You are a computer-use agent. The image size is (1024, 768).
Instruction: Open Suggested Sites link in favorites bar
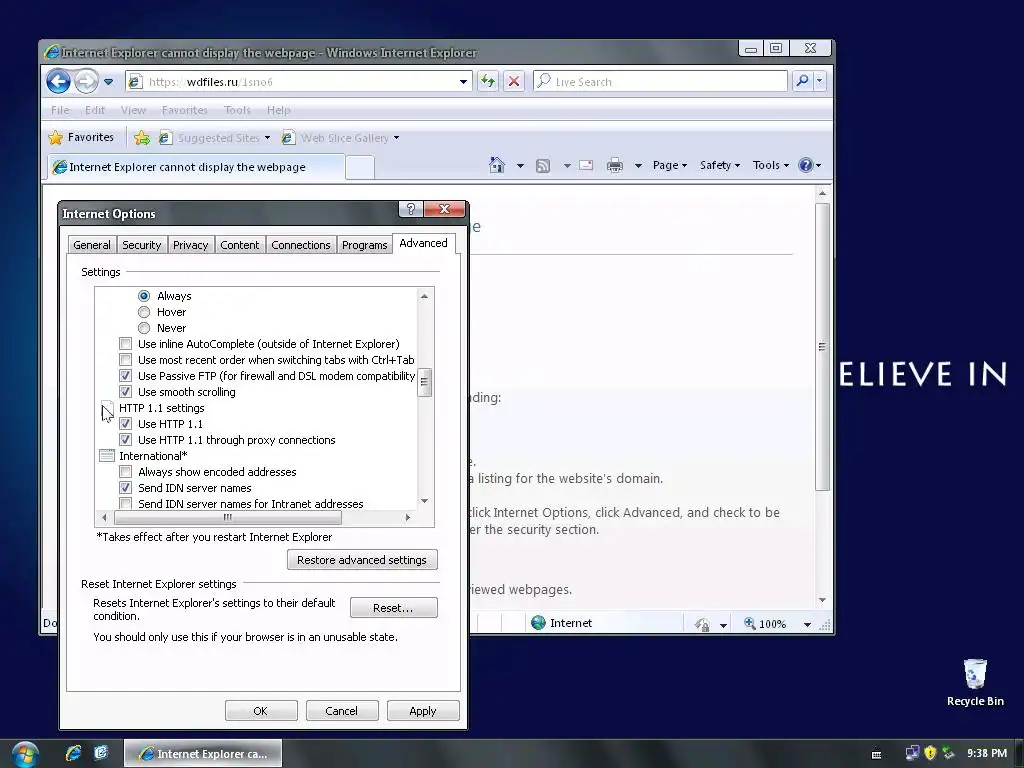tap(215, 138)
